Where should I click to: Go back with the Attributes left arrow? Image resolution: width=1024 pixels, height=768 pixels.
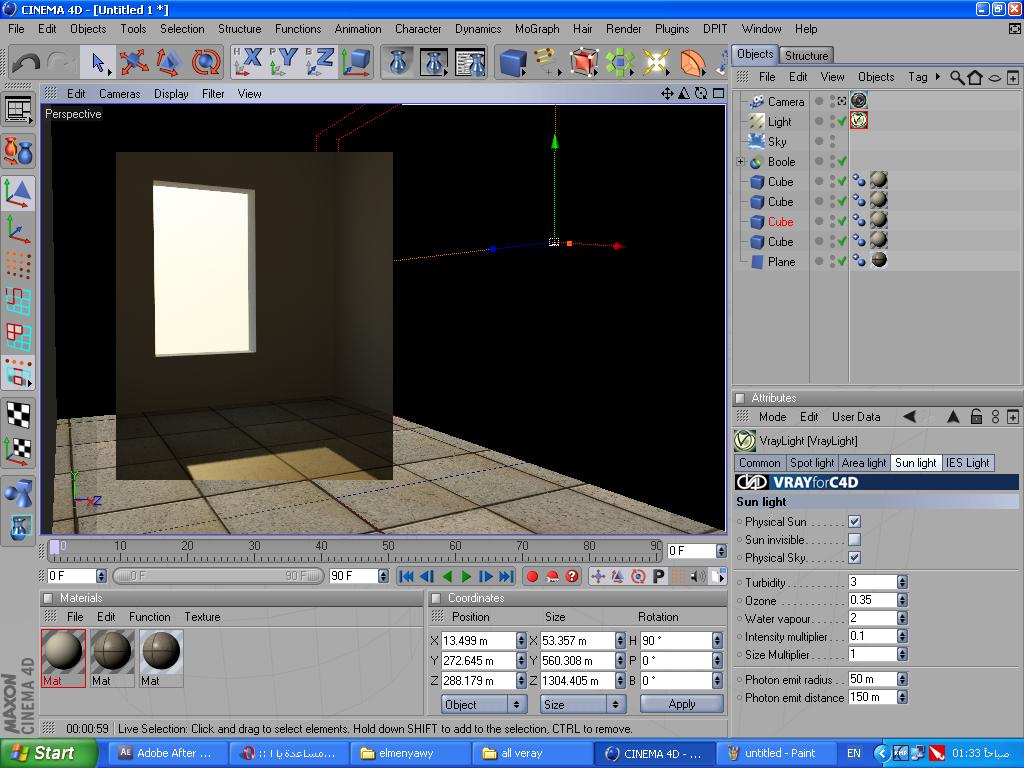910,417
